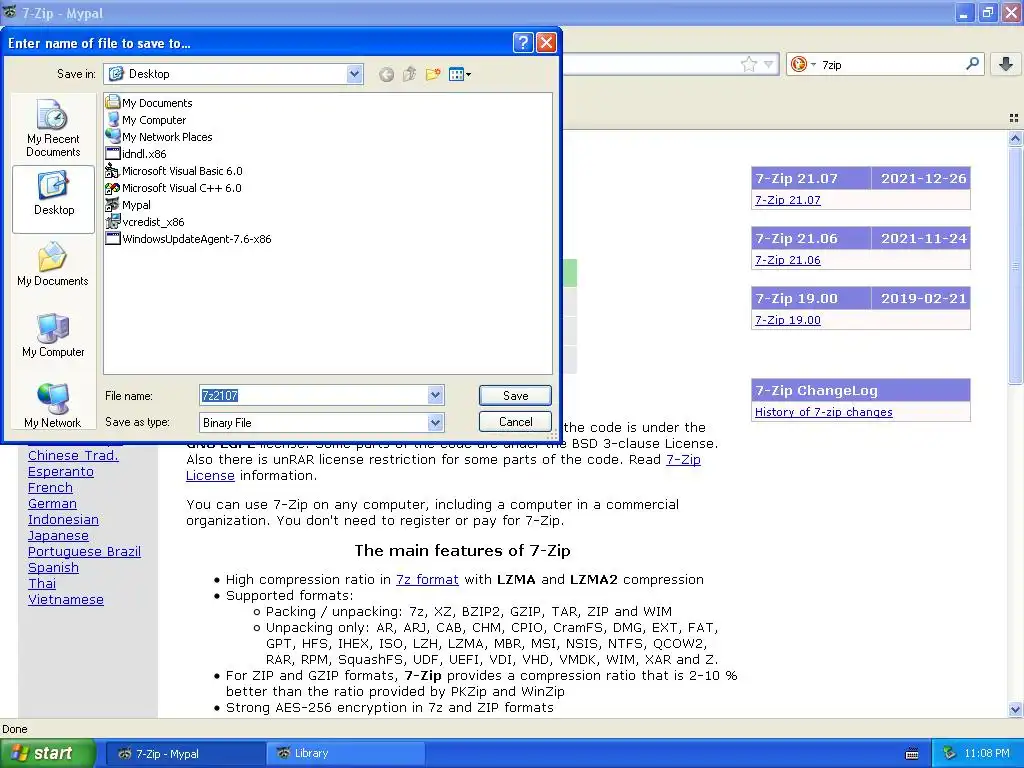1024x768 pixels.
Task: Open search engine selector icon
Action: click(x=803, y=64)
